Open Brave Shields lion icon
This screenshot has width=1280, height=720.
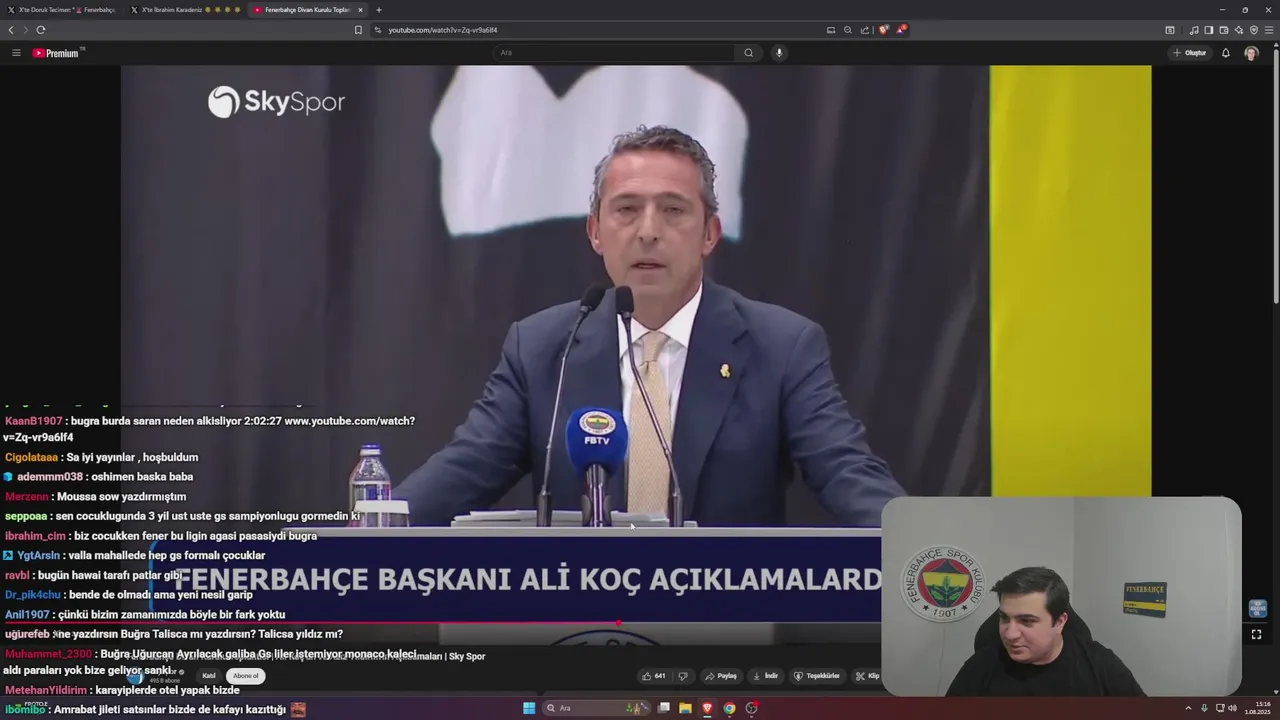(x=883, y=30)
